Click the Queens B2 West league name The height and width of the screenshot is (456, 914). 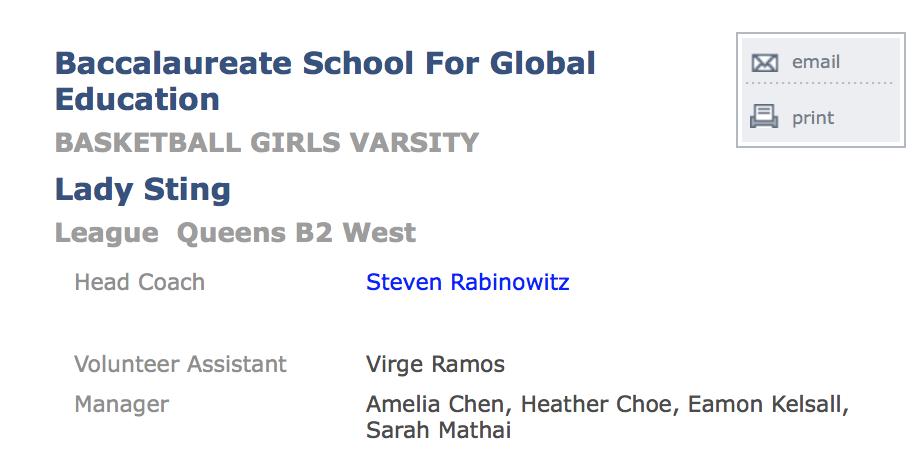[296, 233]
